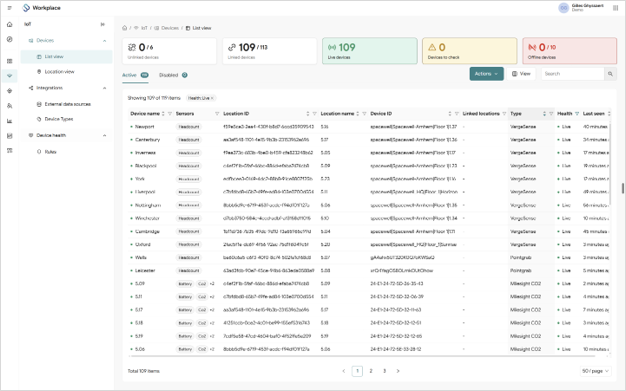
Task: Click the Oxford device name
Action: click(143, 244)
